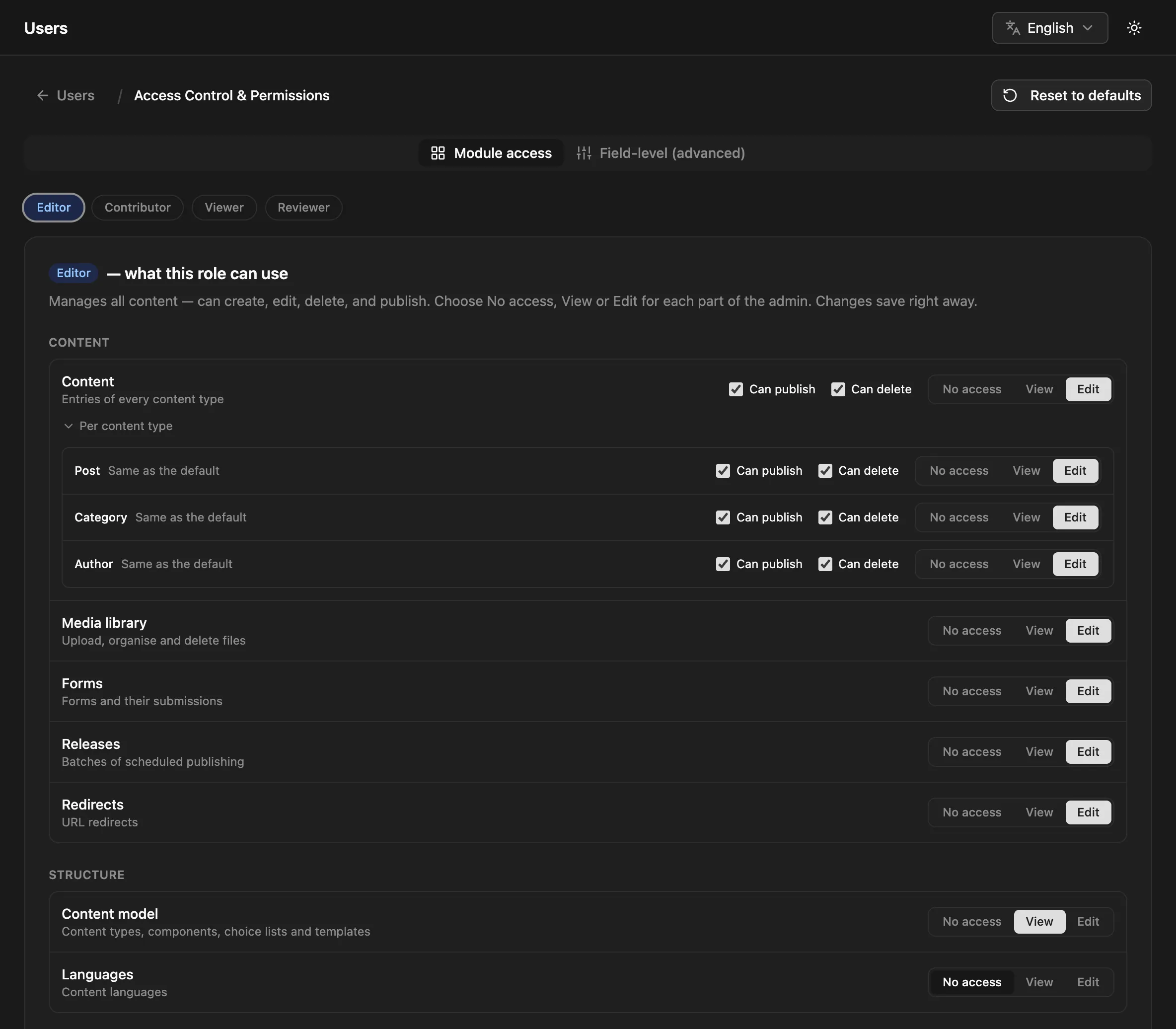Screen dimensions: 1176x1029
Task: Click the Module access grid icon
Action: point(438,153)
